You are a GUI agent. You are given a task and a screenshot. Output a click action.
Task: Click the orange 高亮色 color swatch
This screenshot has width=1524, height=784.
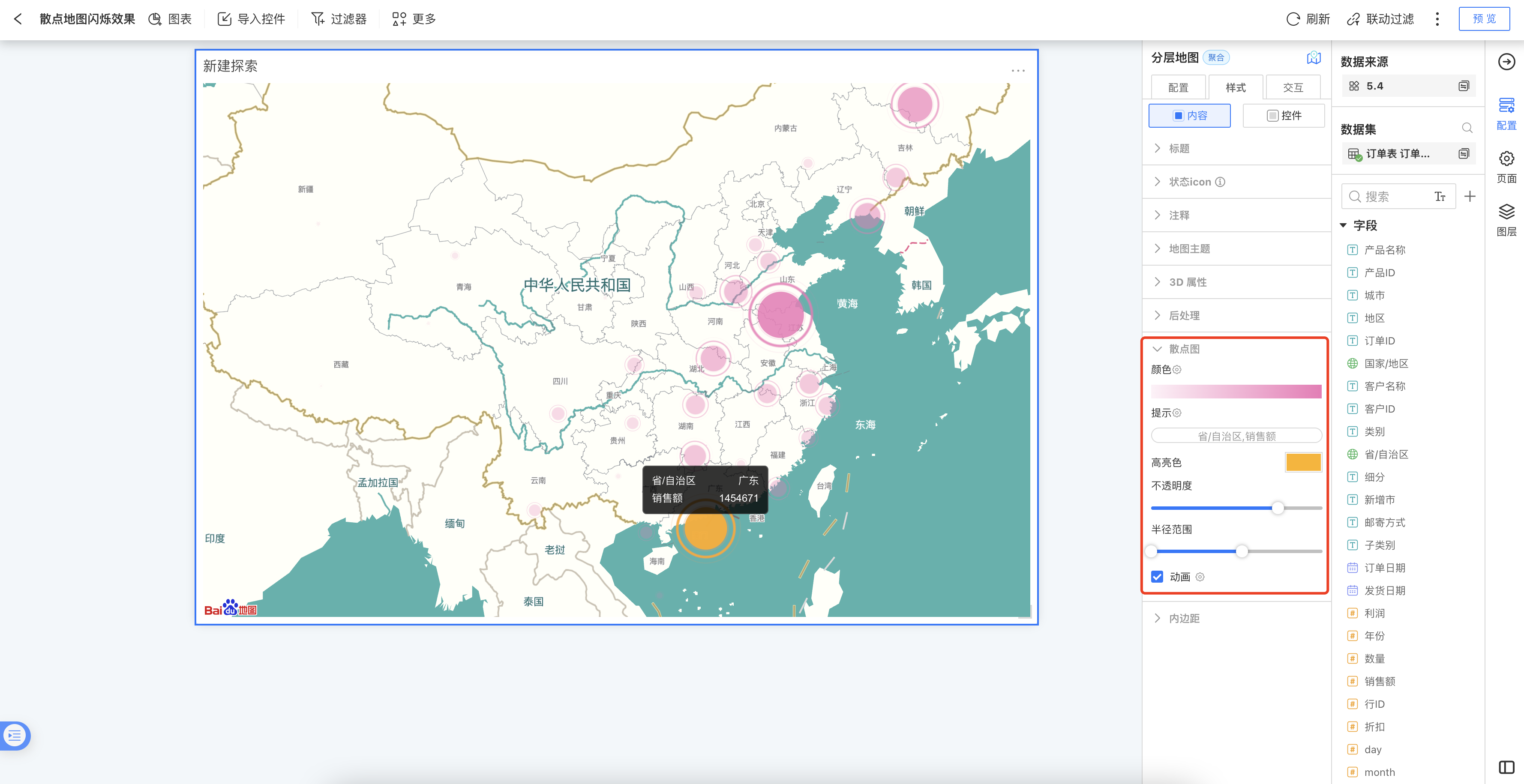tap(1303, 462)
